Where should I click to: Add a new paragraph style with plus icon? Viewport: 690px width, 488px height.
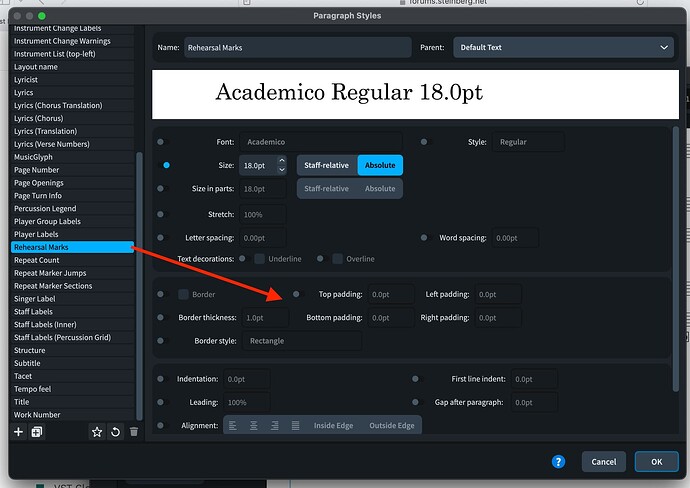(18, 432)
